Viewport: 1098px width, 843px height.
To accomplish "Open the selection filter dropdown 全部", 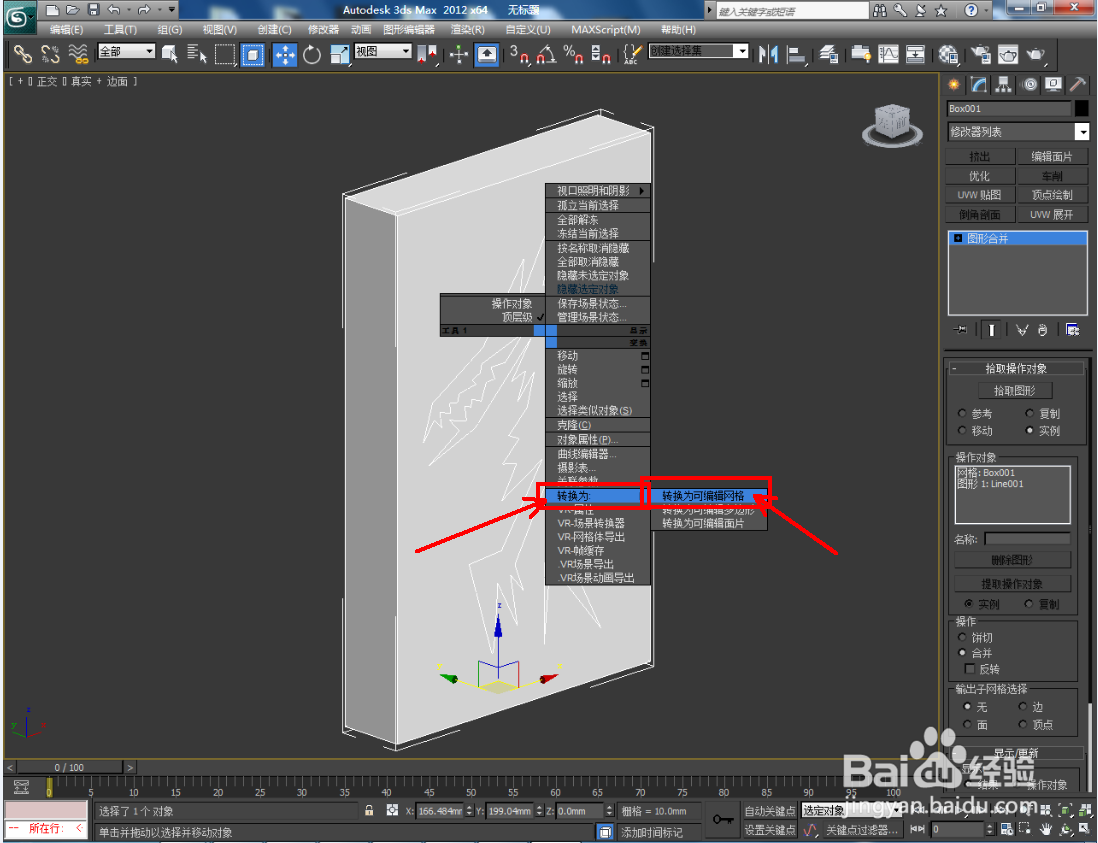I will tap(126, 51).
